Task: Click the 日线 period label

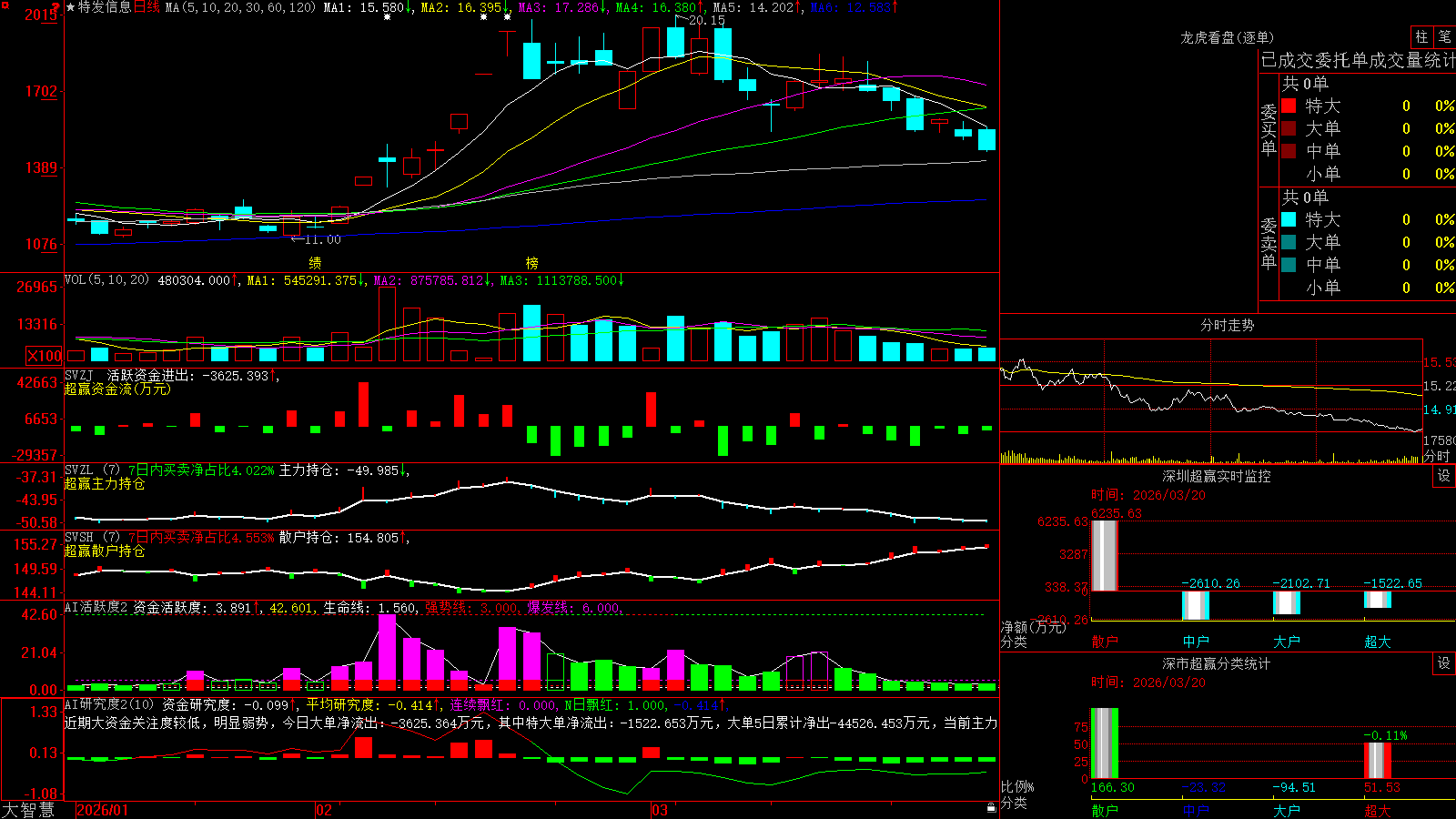Action: (x=147, y=7)
